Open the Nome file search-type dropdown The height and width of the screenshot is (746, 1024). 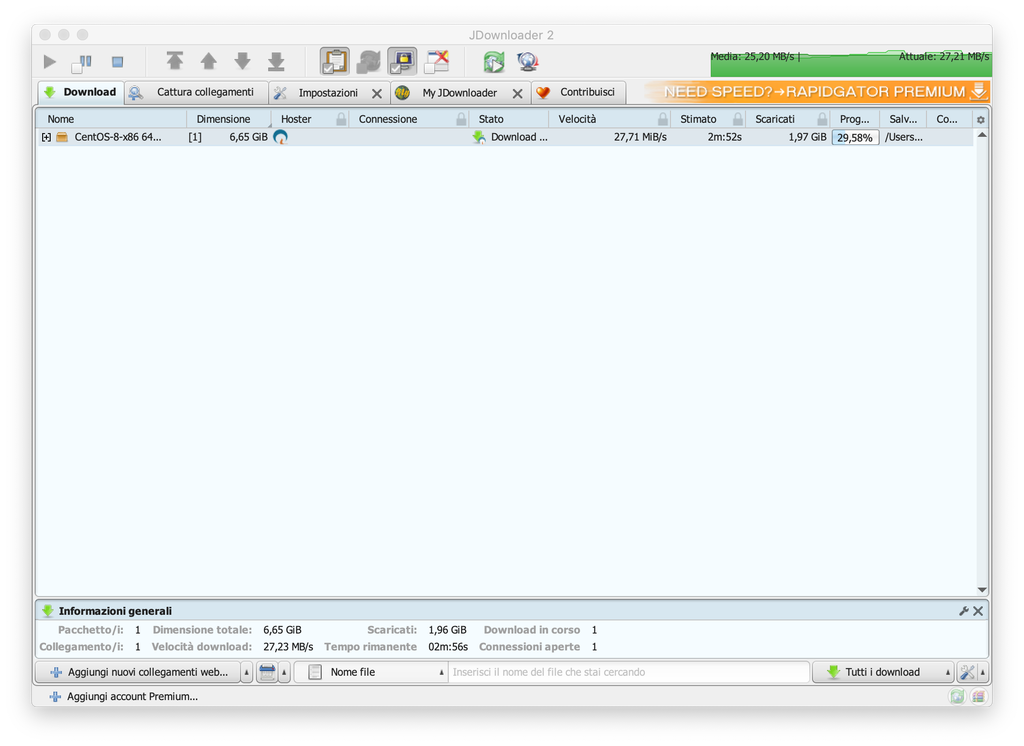(372, 672)
